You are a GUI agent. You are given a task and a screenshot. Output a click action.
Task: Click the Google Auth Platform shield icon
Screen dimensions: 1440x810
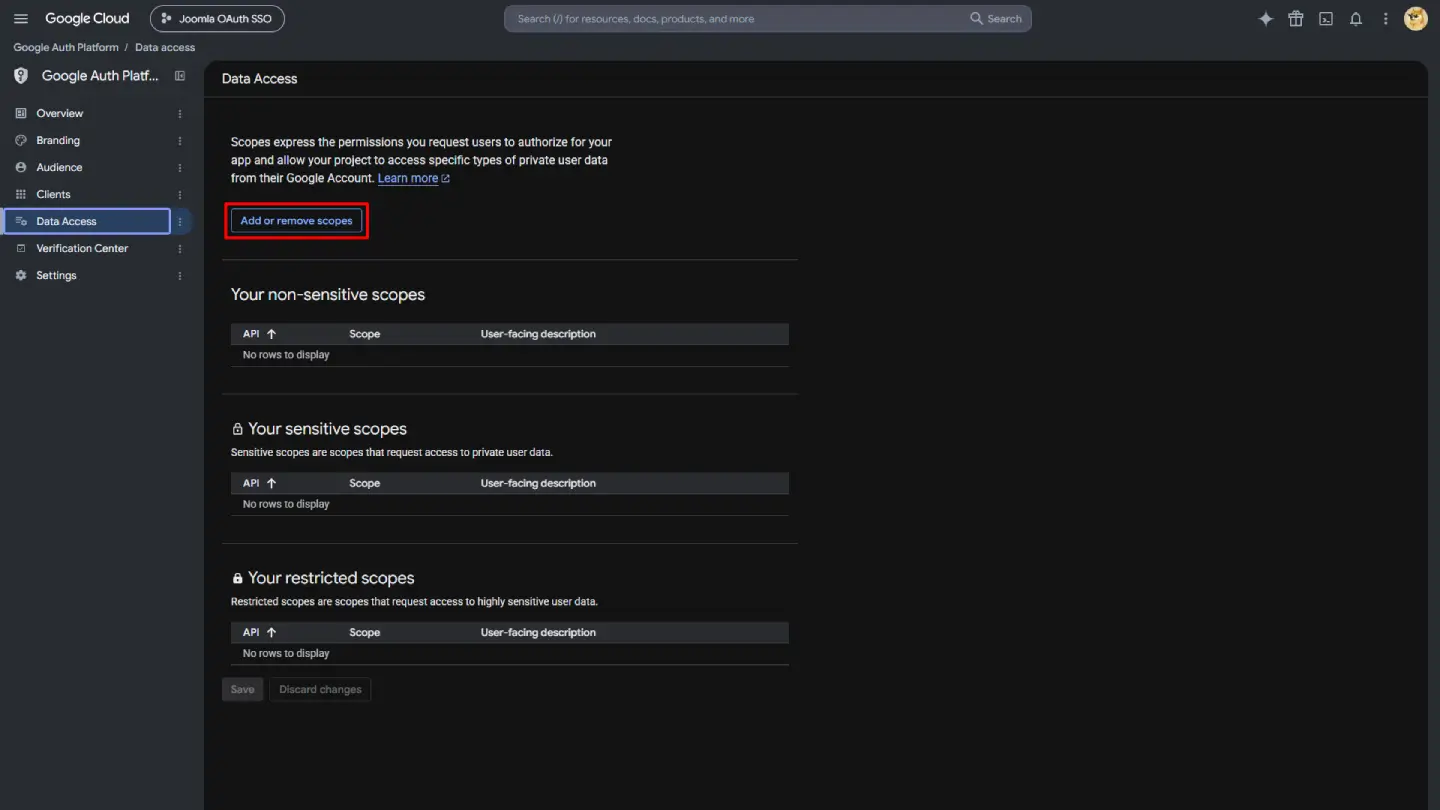21,76
